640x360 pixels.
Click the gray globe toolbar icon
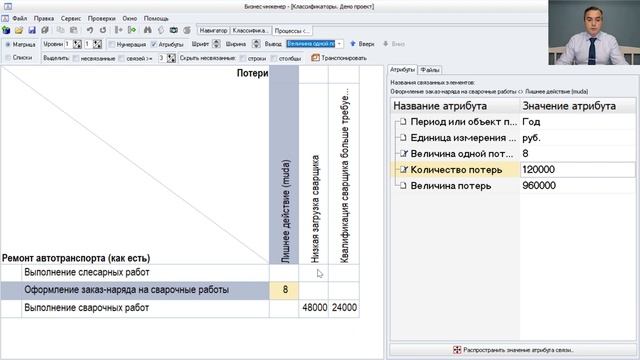(187, 30)
